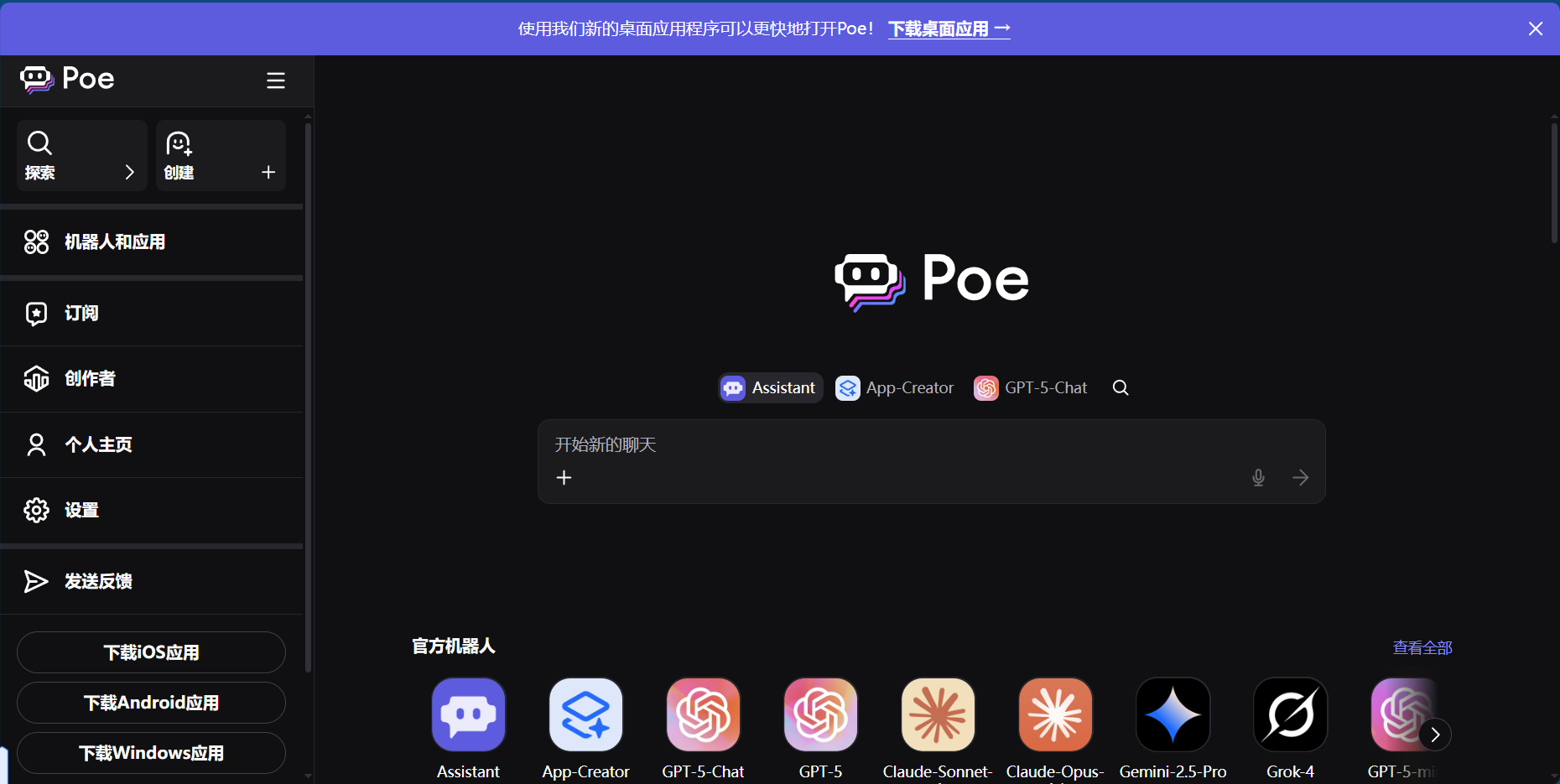Expand the 探索 chevron arrow
This screenshot has width=1560, height=784.
(129, 172)
